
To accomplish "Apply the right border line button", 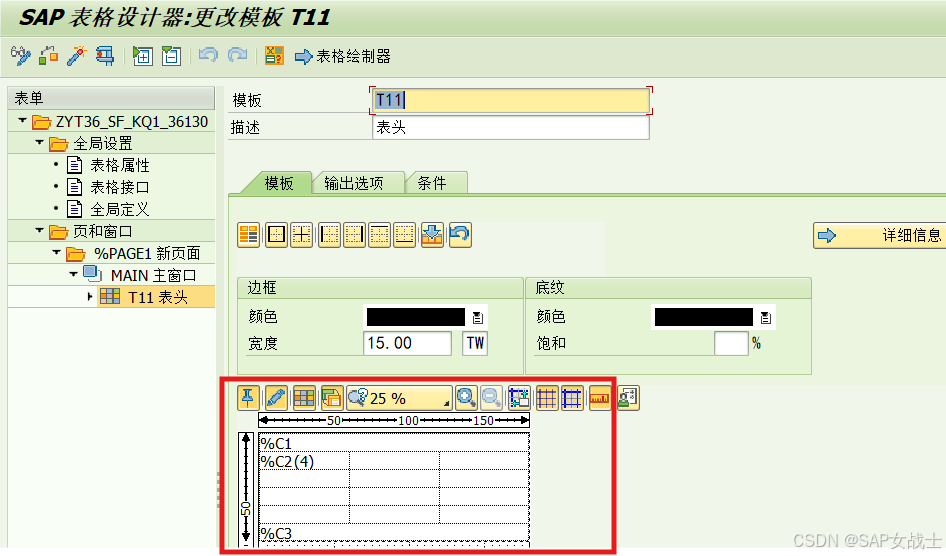I will coord(354,235).
